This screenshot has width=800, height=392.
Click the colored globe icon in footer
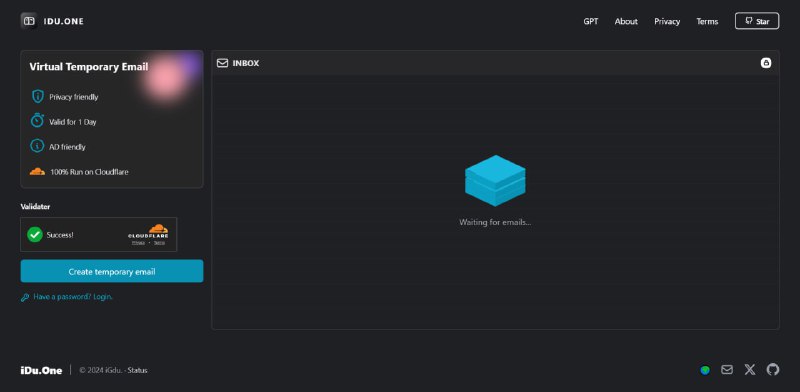click(705, 370)
